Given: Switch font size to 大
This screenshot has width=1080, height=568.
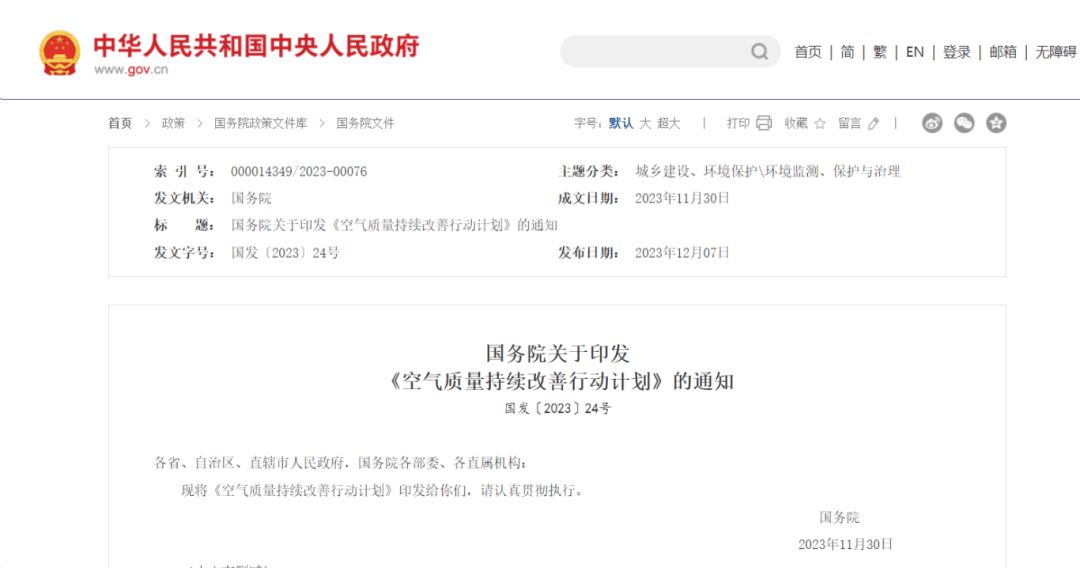Looking at the screenshot, I should coord(645,123).
